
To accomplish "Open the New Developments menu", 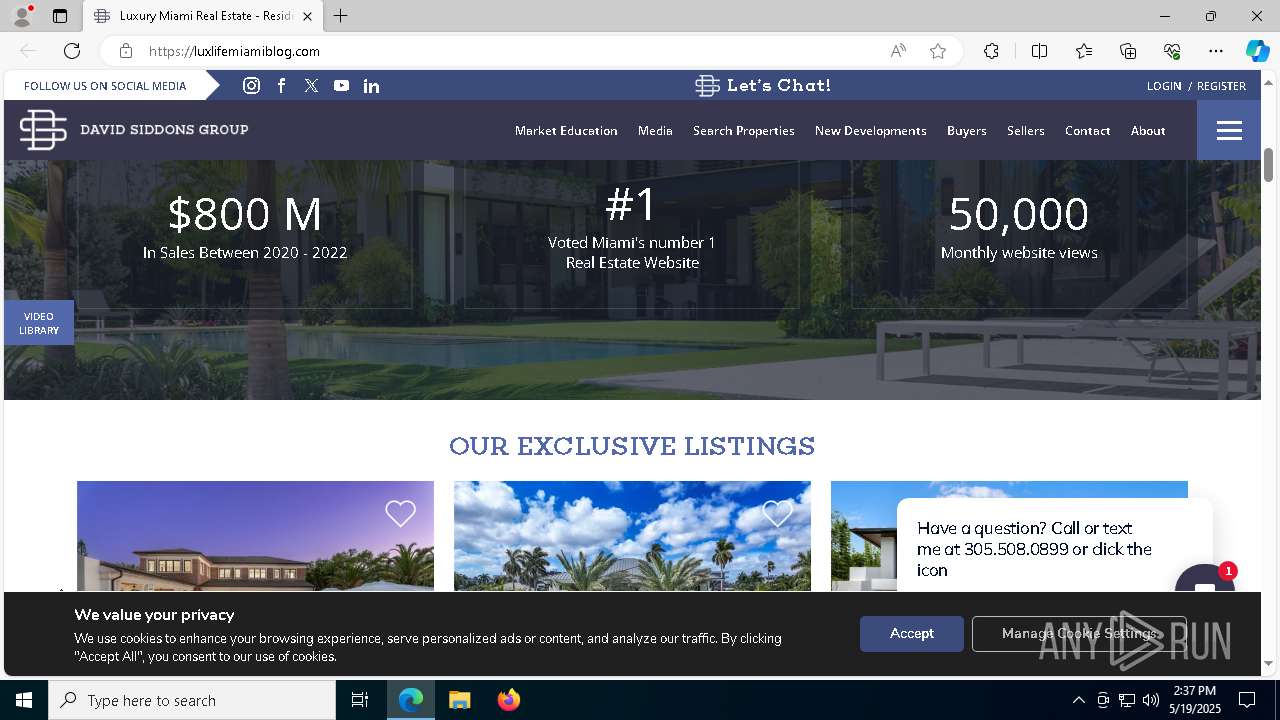I will [871, 131].
